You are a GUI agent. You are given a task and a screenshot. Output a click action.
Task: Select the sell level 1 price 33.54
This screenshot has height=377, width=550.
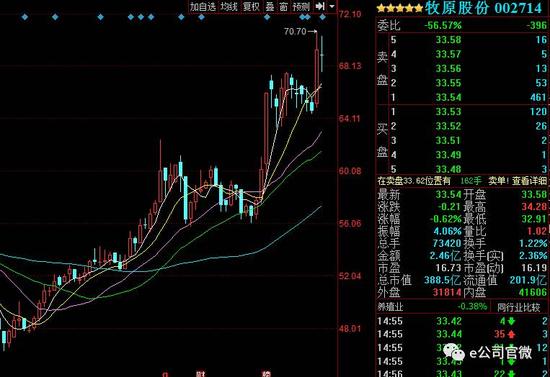[448, 97]
